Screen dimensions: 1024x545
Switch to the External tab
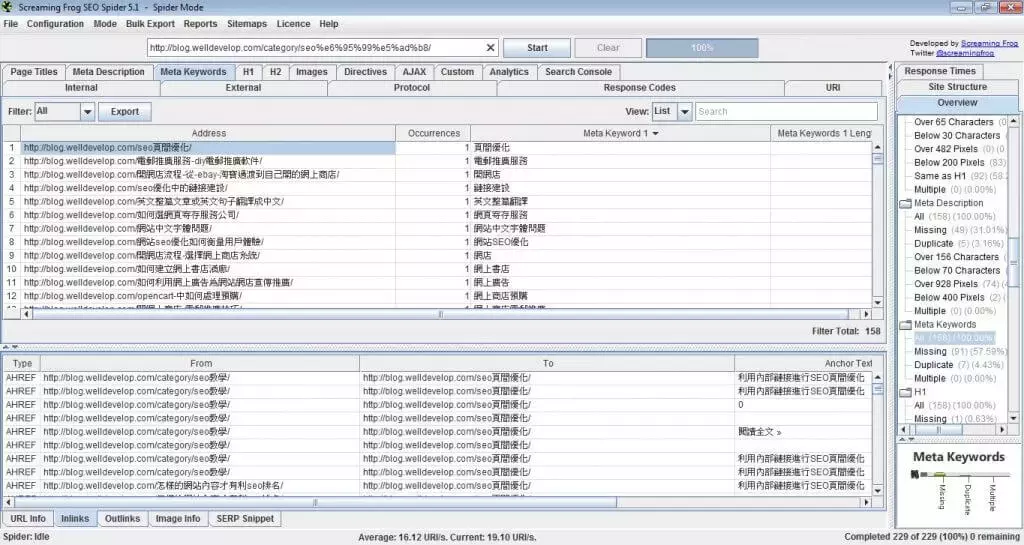click(x=243, y=87)
